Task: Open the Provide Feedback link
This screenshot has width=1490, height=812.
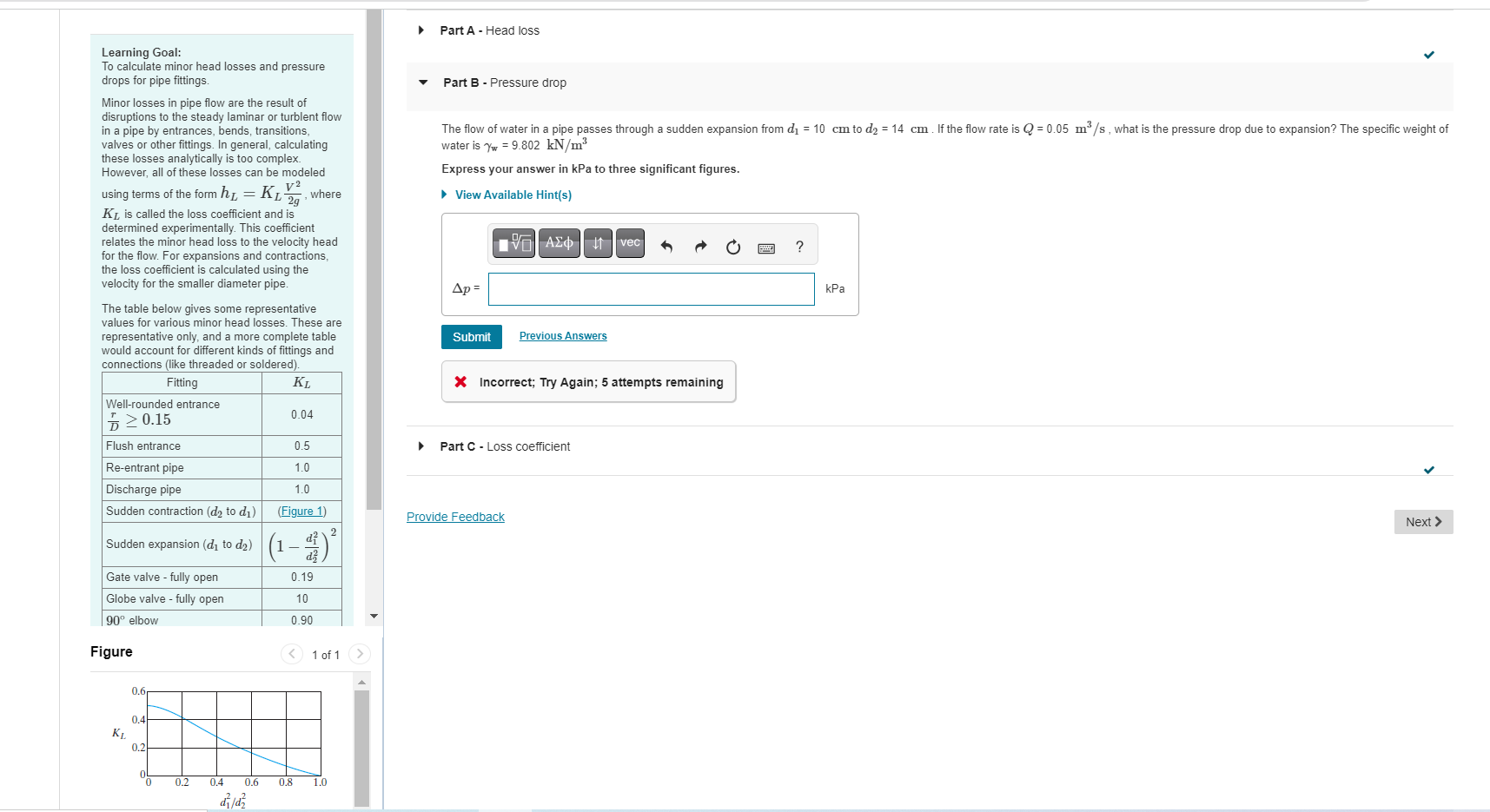Action: tap(455, 517)
